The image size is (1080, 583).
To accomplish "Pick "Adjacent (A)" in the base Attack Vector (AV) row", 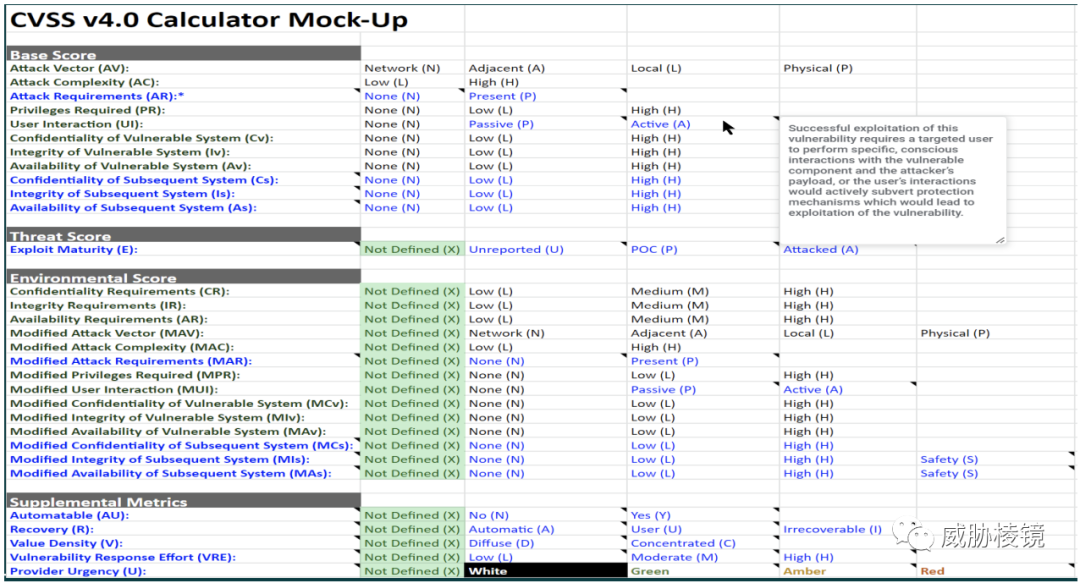I will (x=507, y=68).
